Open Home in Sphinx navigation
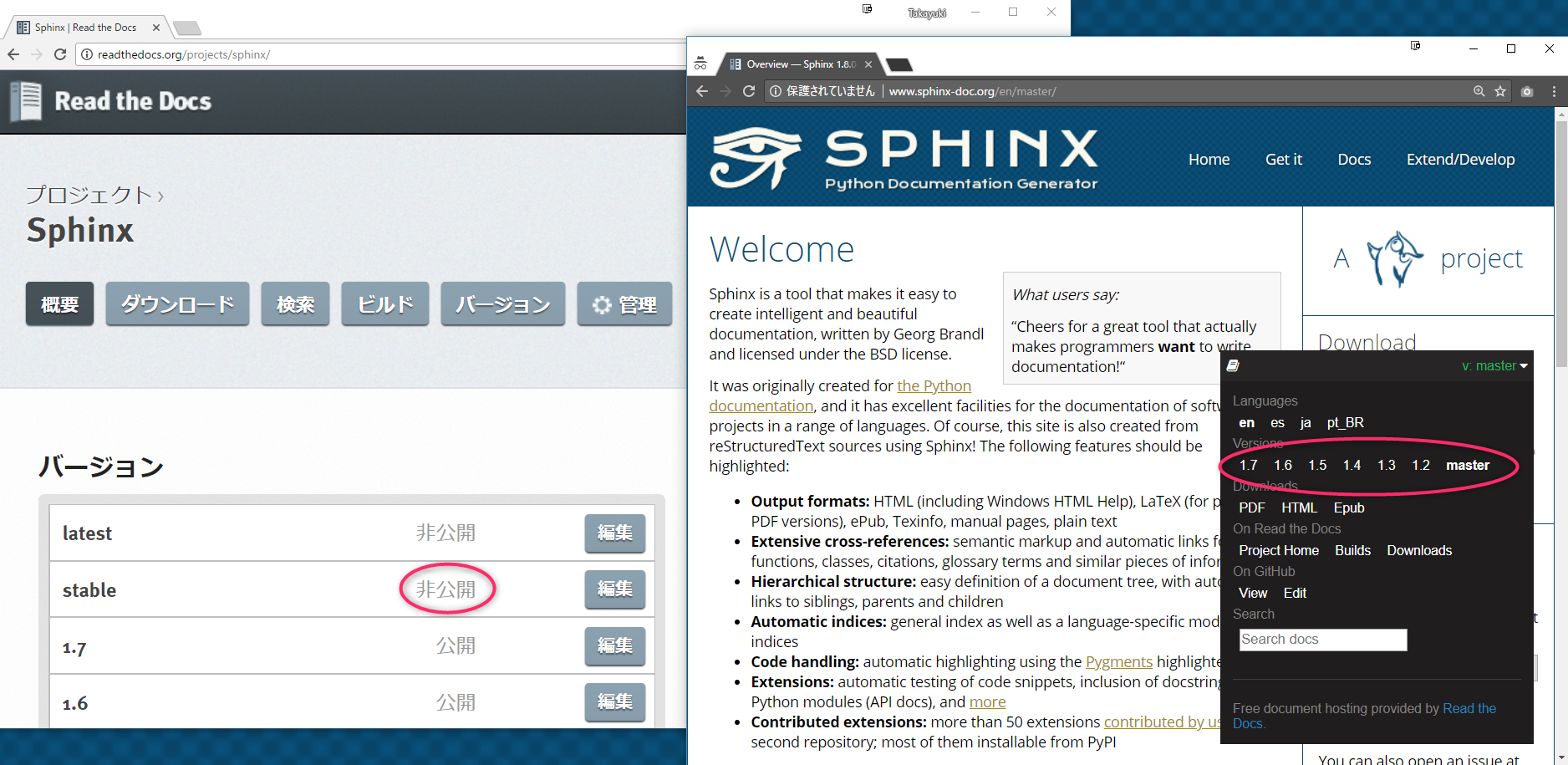1568x765 pixels. [x=1209, y=160]
